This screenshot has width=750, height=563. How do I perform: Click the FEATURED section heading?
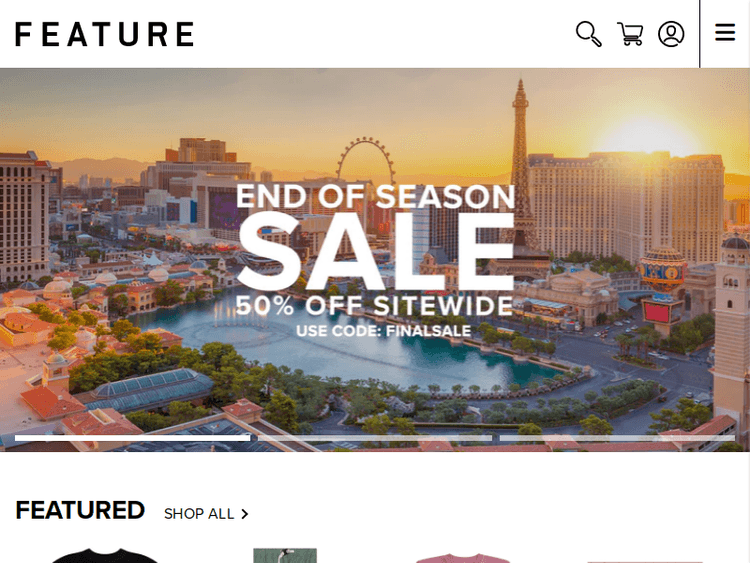click(80, 510)
